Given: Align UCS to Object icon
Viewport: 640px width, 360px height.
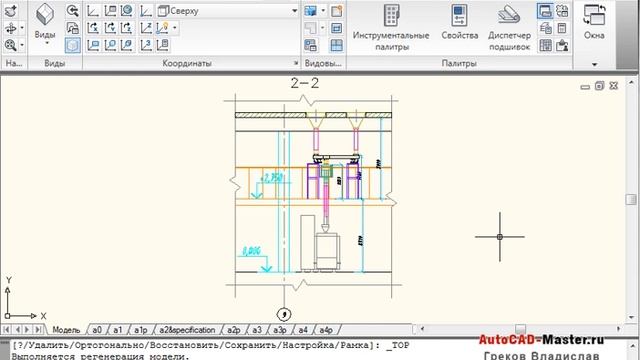Looking at the screenshot, I should click(x=110, y=45).
